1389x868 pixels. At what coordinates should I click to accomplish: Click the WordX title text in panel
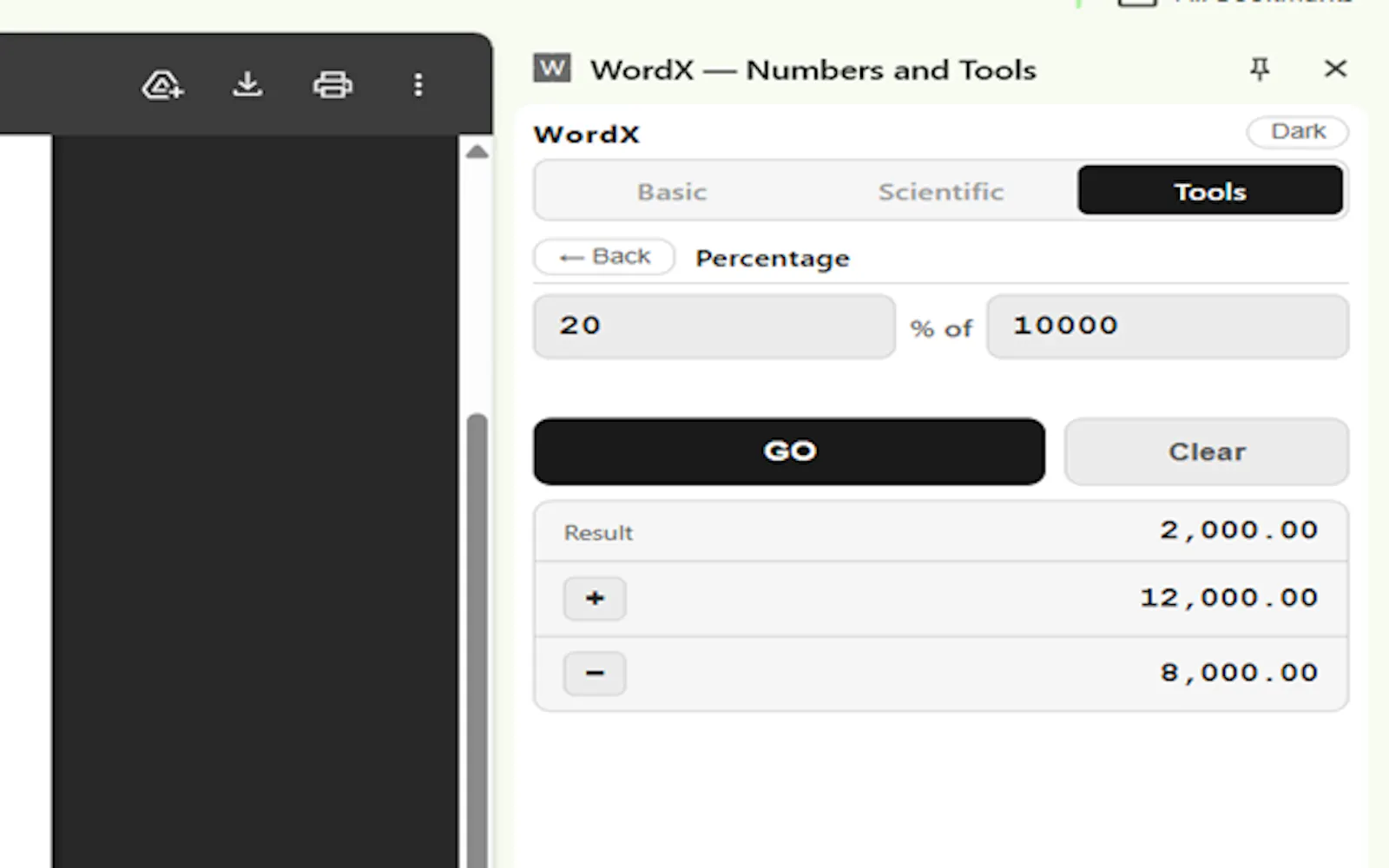[587, 135]
